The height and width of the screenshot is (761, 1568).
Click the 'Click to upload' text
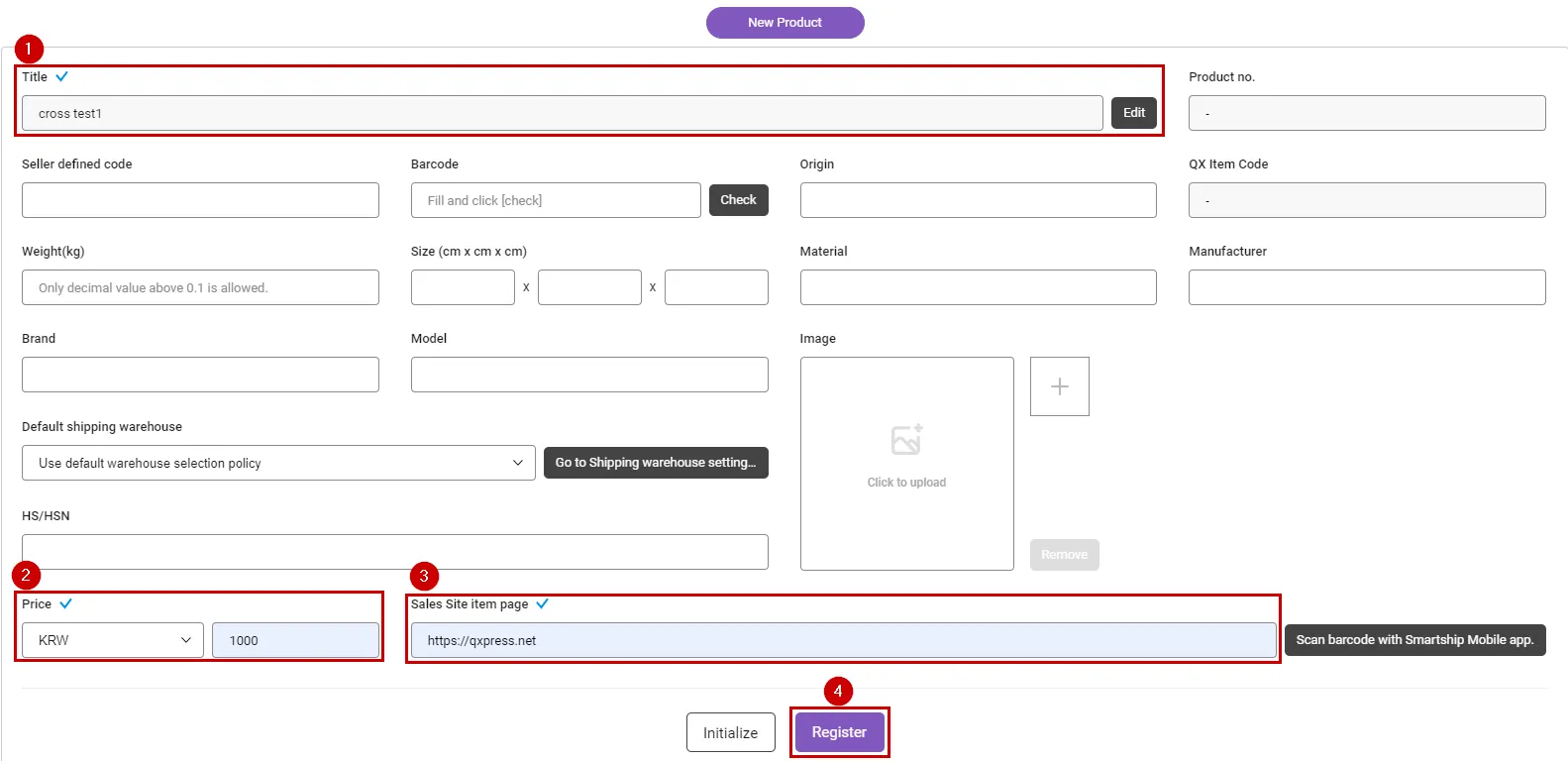pyautogui.click(x=906, y=483)
